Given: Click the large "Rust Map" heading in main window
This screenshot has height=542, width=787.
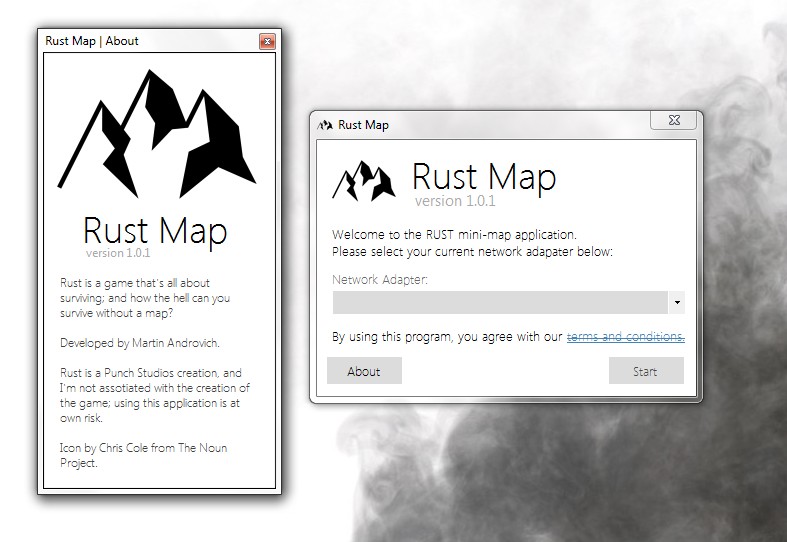Looking at the screenshot, I should pos(484,178).
